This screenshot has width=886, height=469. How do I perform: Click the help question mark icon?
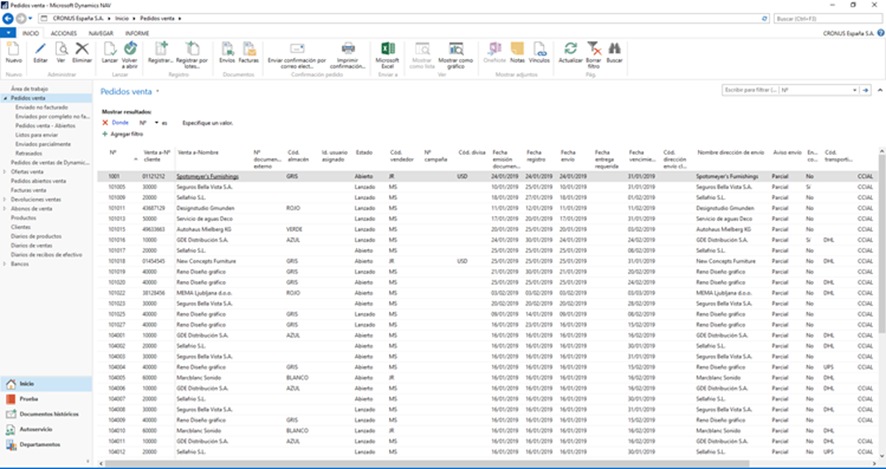[x=881, y=33]
